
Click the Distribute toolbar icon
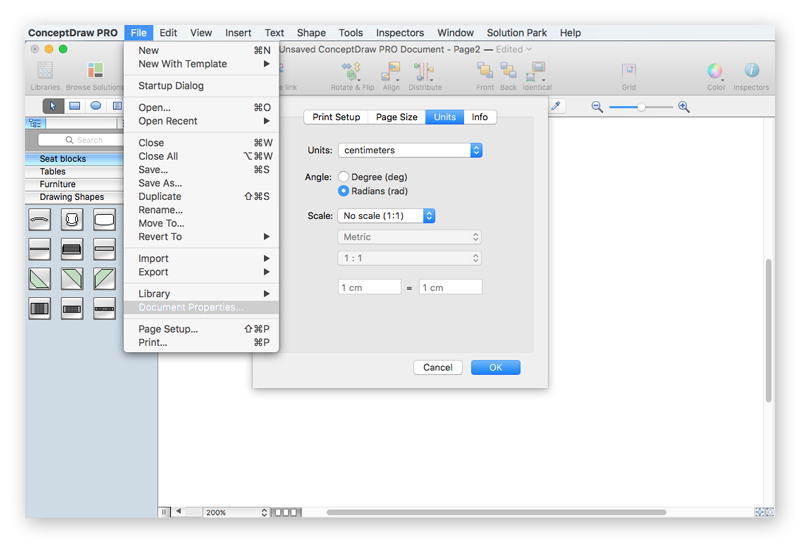click(x=424, y=71)
